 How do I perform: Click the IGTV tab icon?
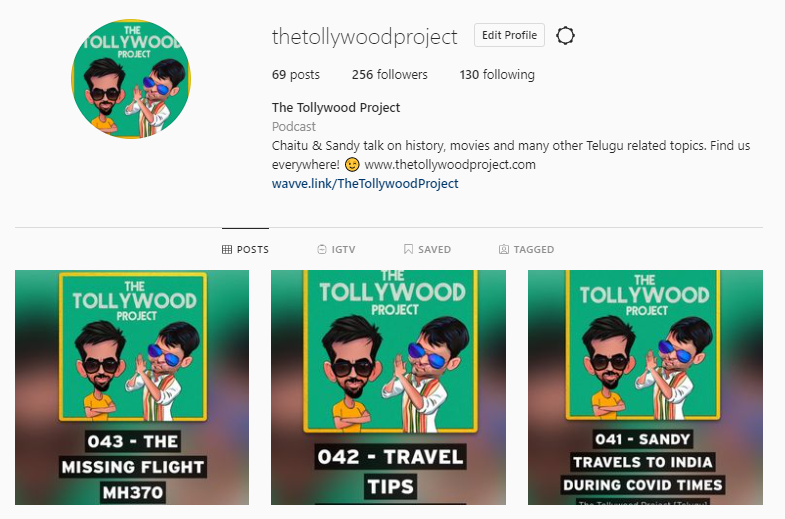point(322,249)
